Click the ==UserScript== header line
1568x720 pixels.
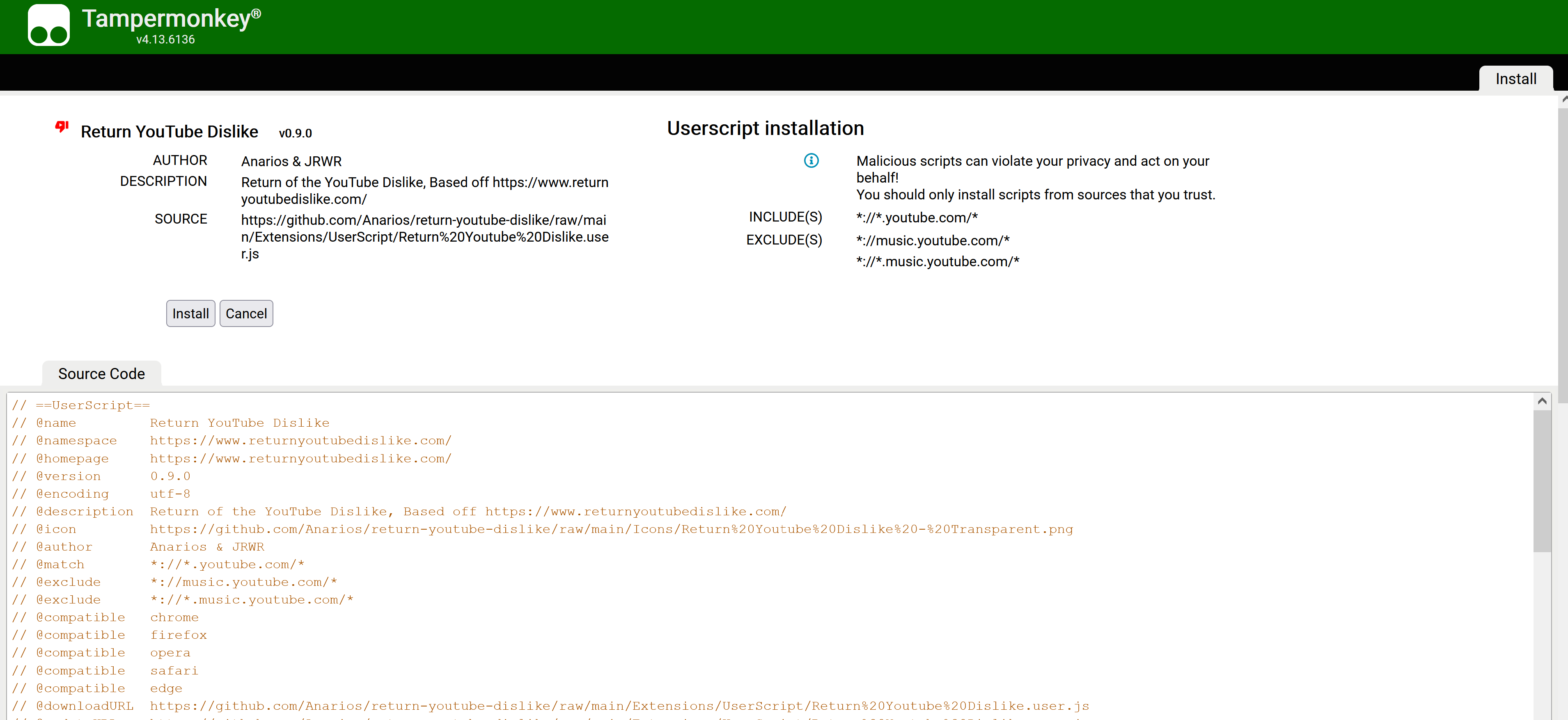(x=81, y=405)
